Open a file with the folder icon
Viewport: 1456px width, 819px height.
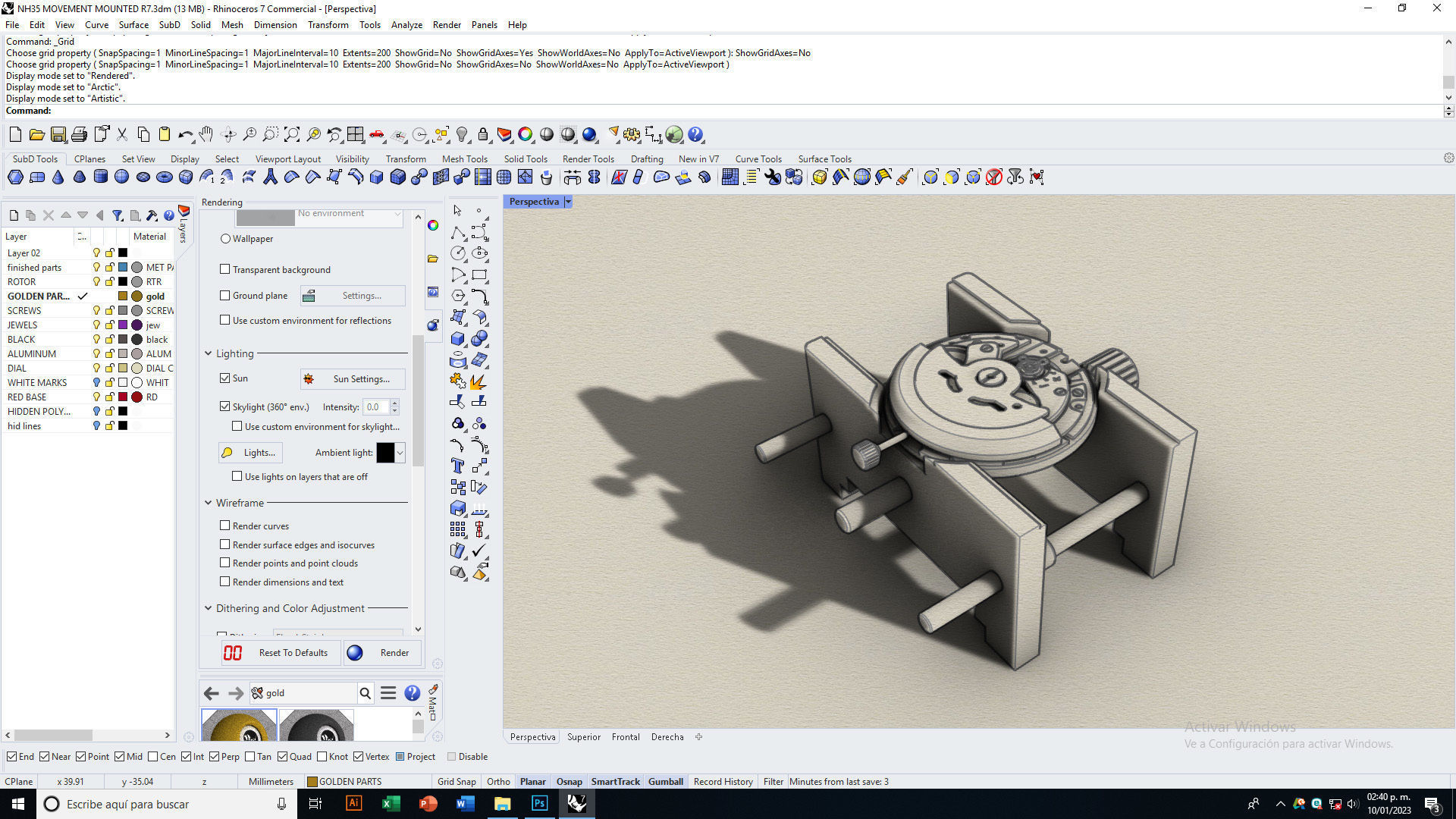point(36,135)
